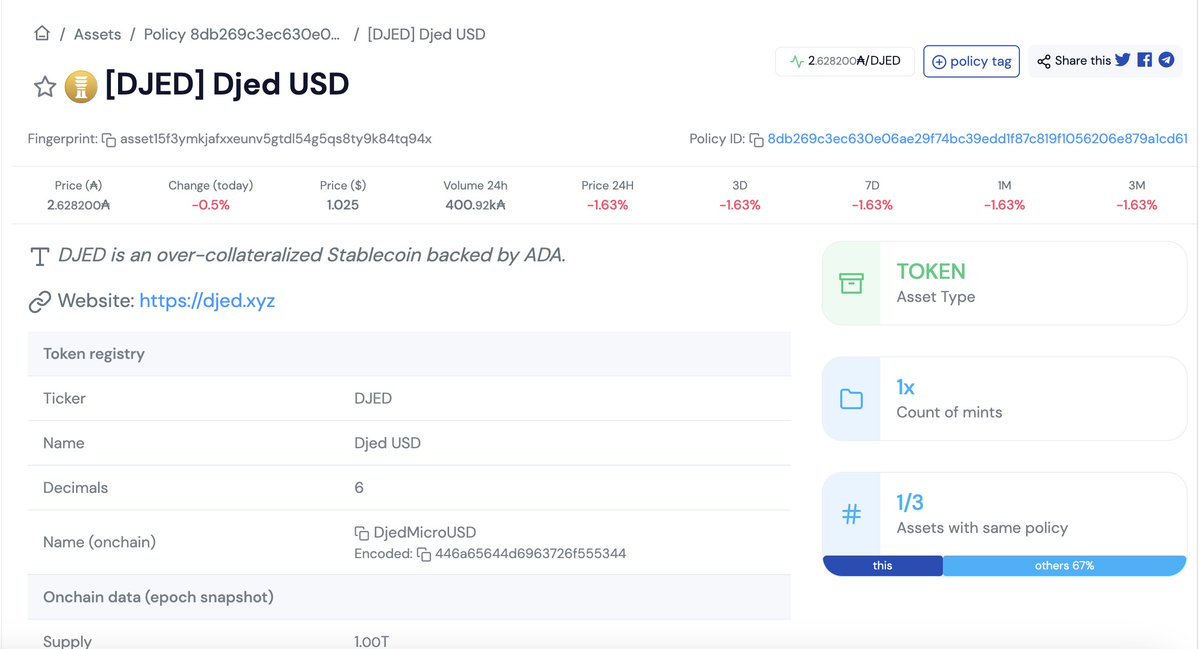Image resolution: width=1199 pixels, height=649 pixels.
Task: Favorite DJED with the star icon
Action: [x=45, y=86]
